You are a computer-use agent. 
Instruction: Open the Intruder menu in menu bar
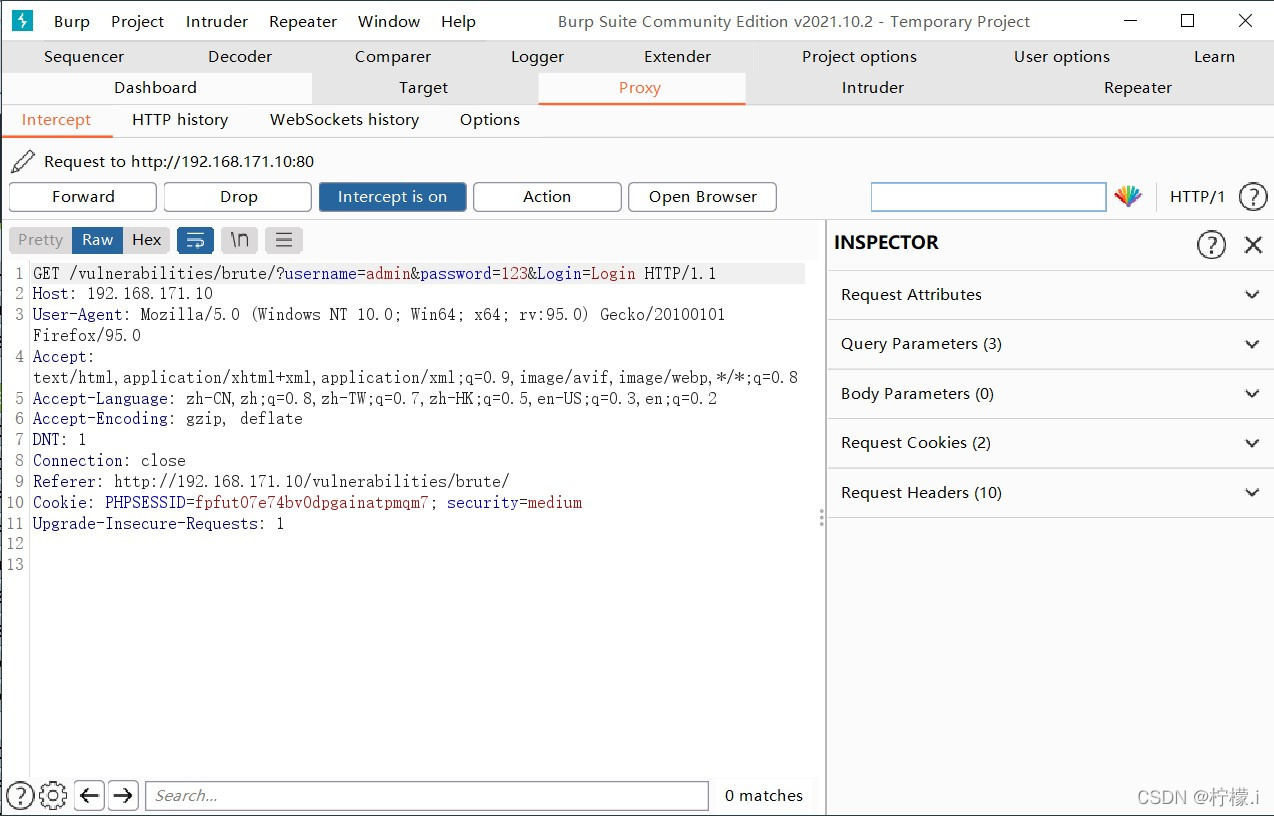click(x=217, y=21)
